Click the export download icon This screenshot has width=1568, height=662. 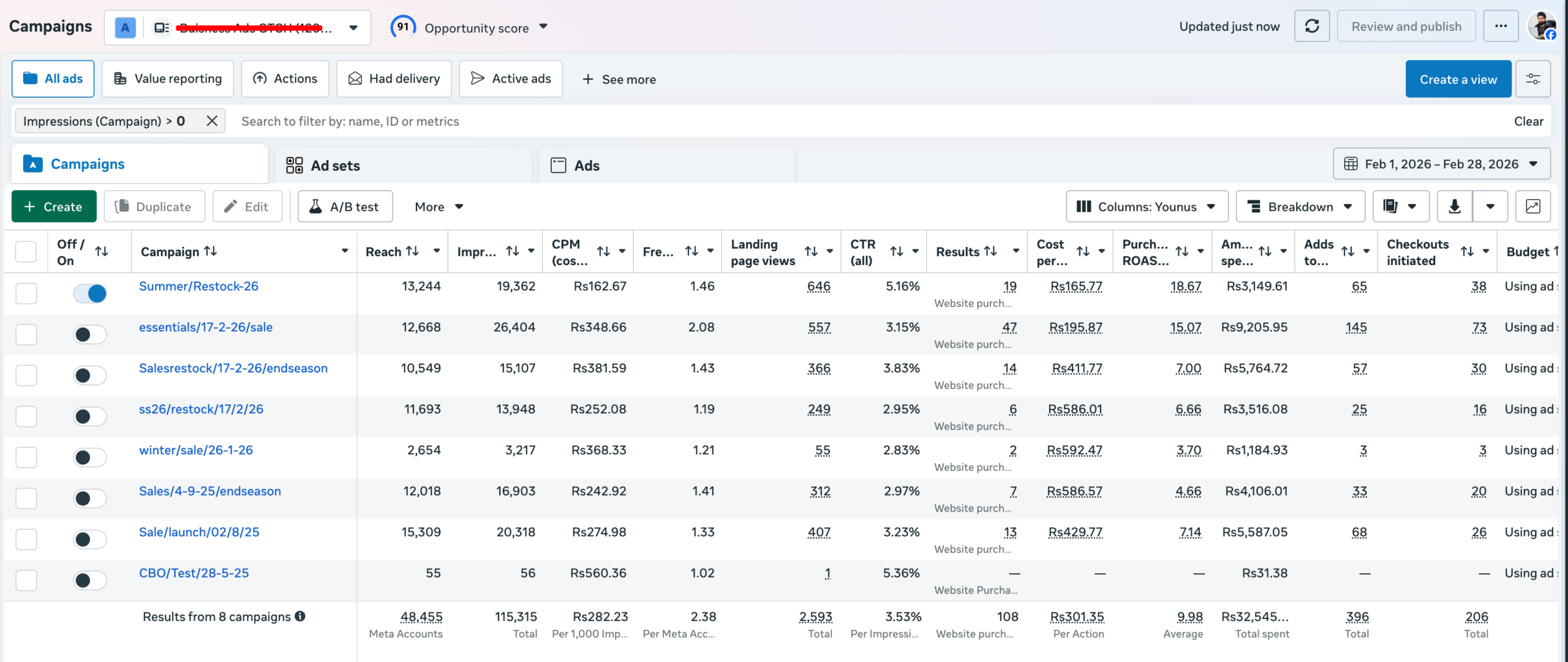point(1454,207)
